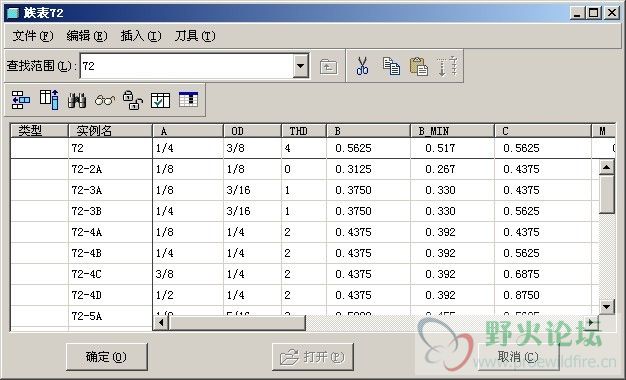Screen dimensions: 626x380
Task: Click the B column header
Action: [x=368, y=131]
